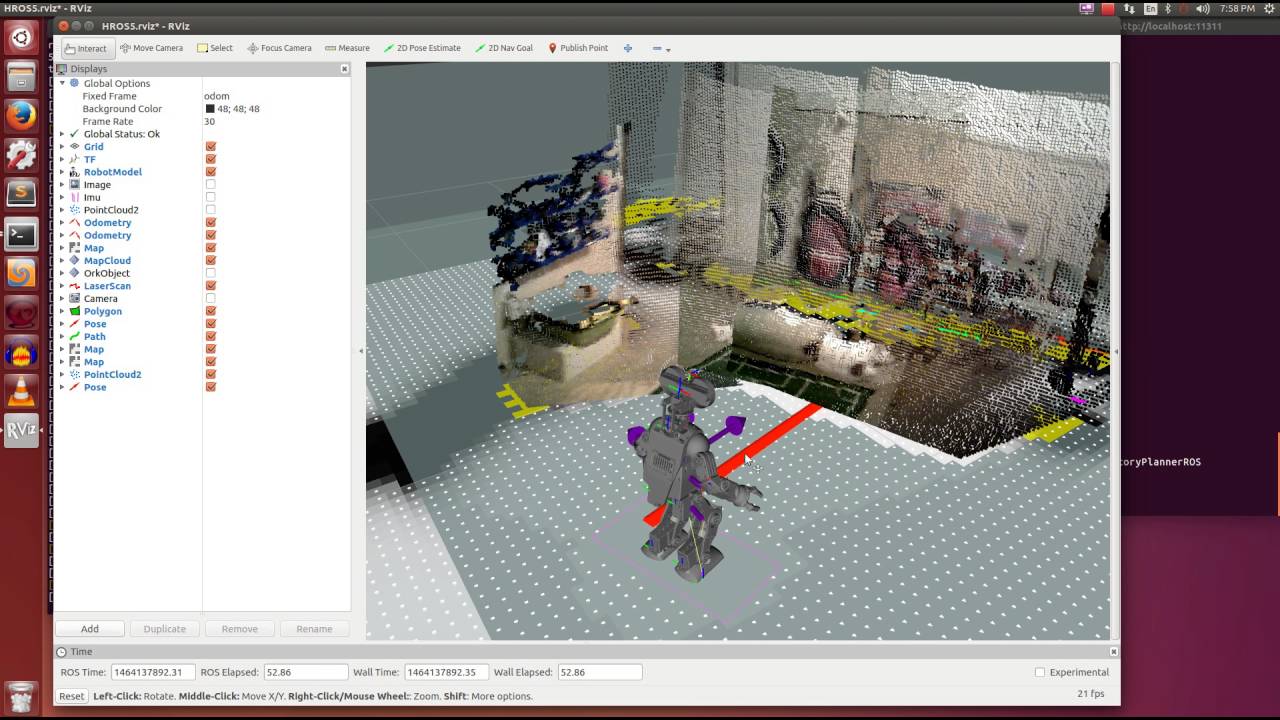The image size is (1280, 720).
Task: Click the Wall Elapsed field
Action: click(600, 672)
